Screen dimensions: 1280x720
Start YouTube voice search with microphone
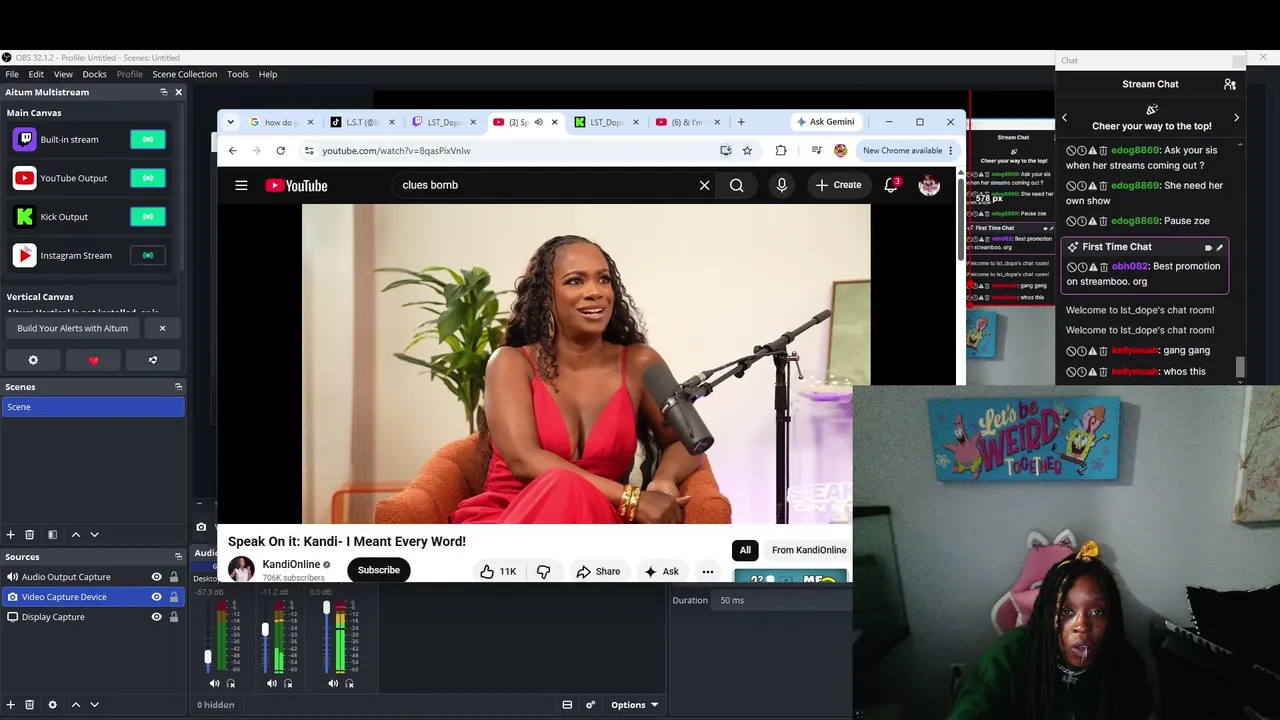click(782, 185)
